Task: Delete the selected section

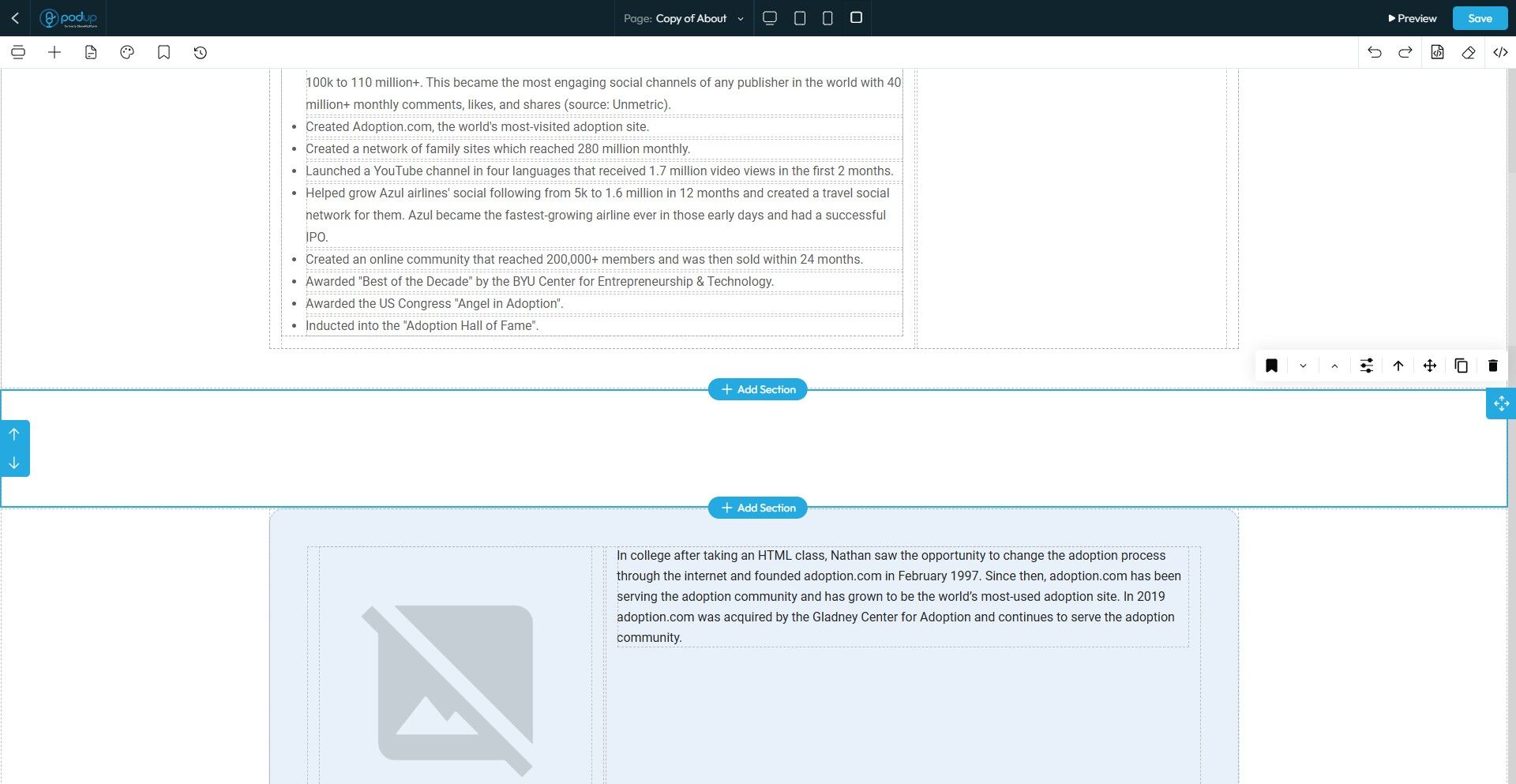Action: (x=1493, y=366)
